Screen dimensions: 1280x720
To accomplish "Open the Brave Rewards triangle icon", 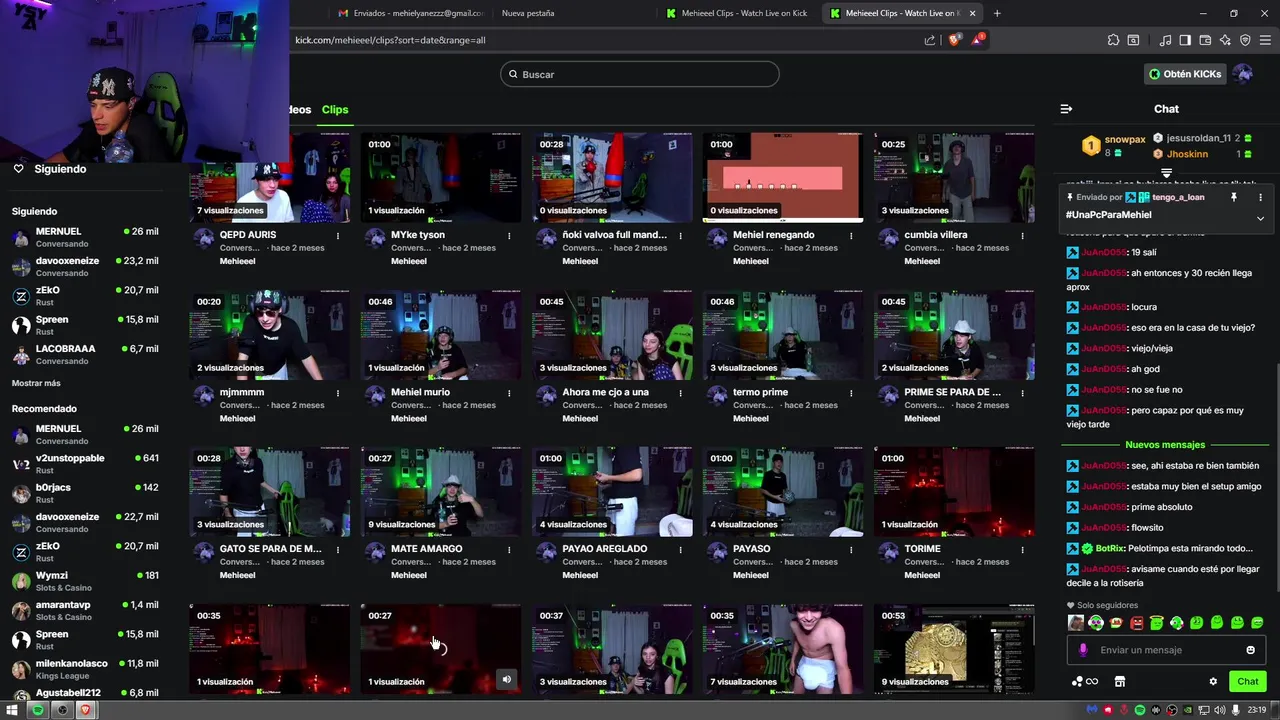I will (x=979, y=40).
